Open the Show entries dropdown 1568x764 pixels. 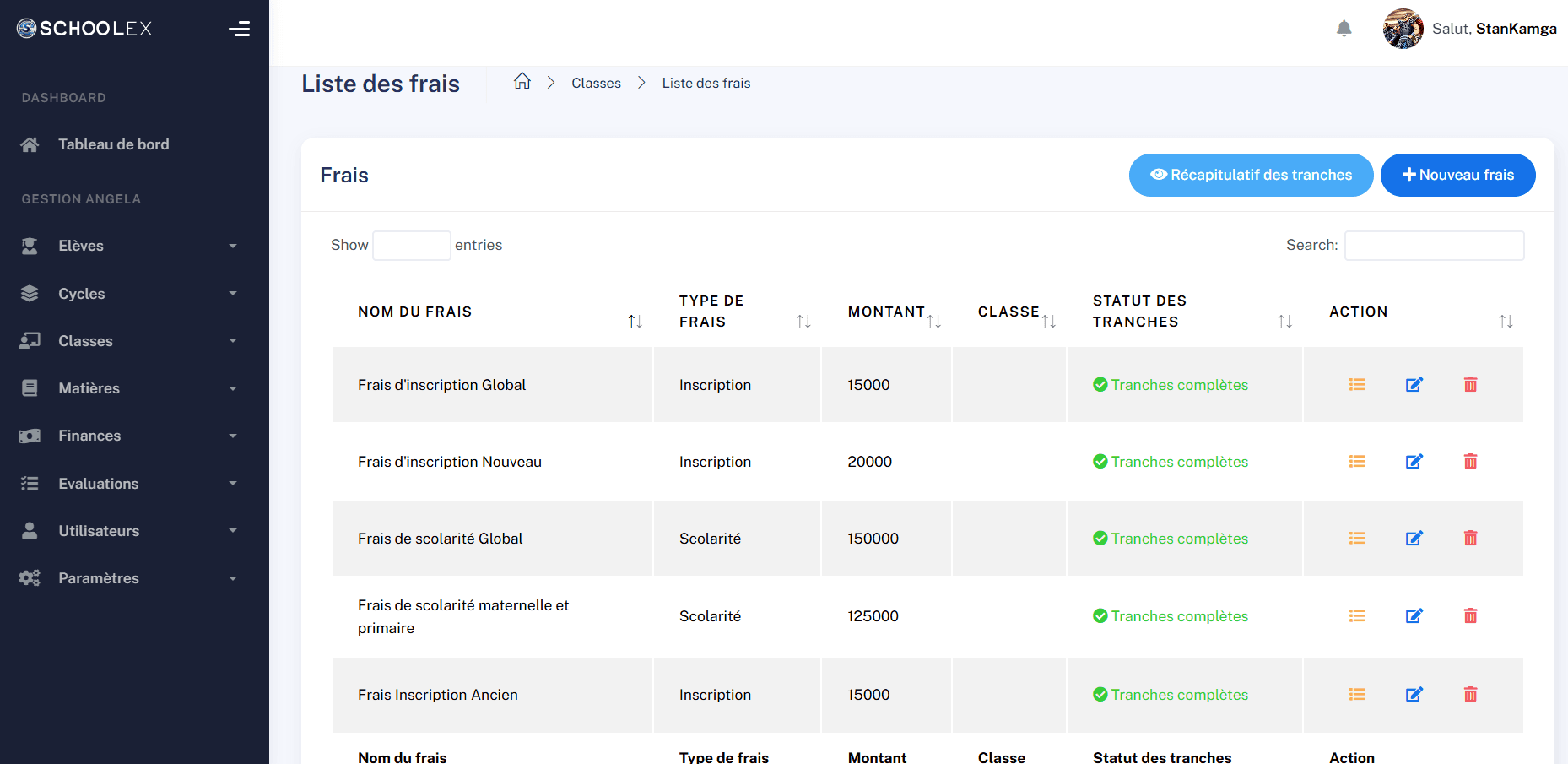point(412,246)
